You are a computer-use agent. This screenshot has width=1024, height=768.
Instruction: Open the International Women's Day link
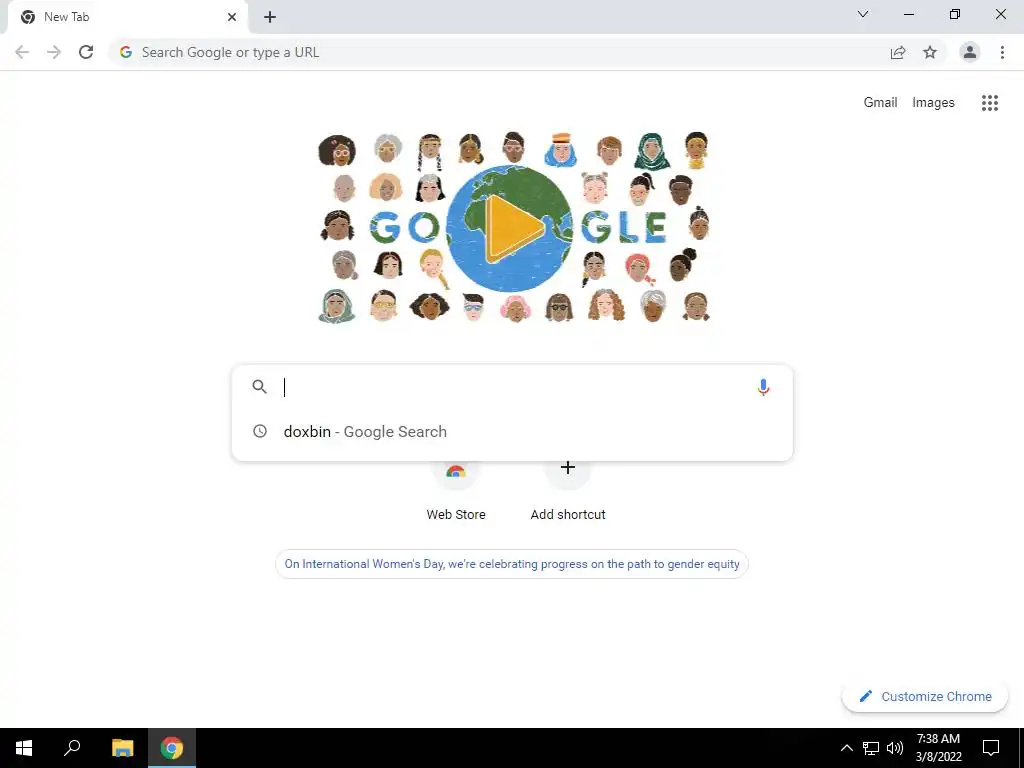pyautogui.click(x=512, y=564)
